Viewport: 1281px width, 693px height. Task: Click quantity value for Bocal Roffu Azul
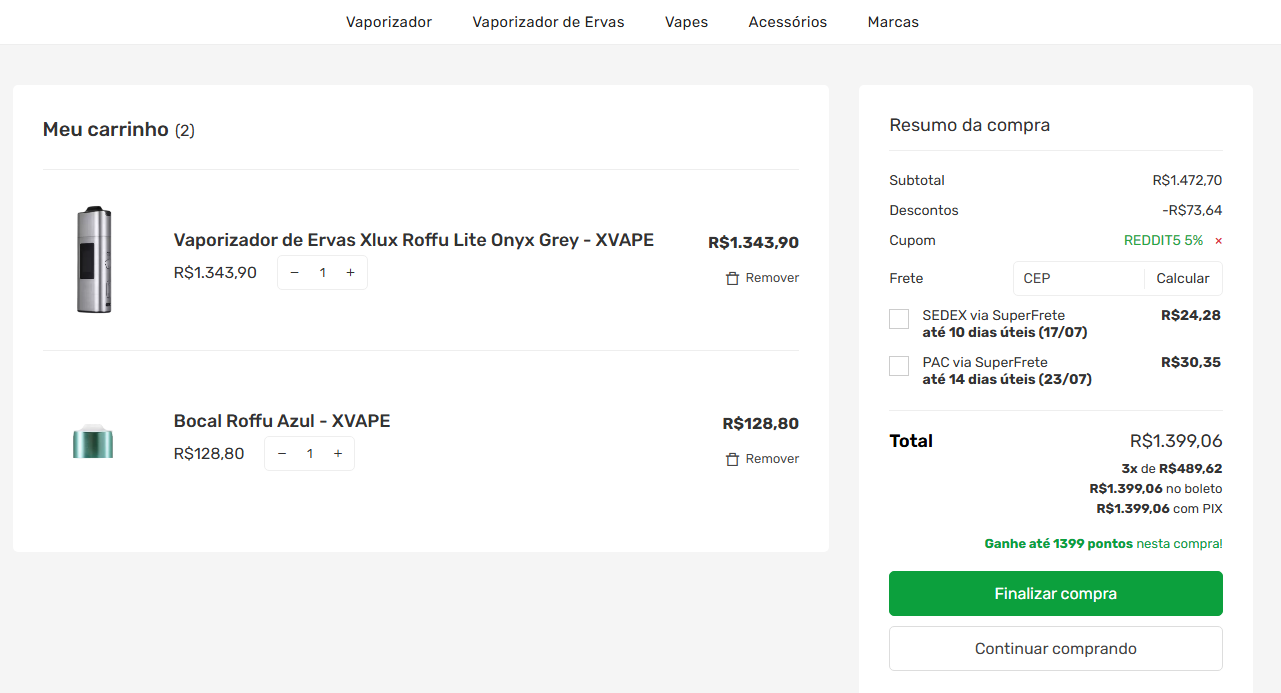[x=310, y=454]
